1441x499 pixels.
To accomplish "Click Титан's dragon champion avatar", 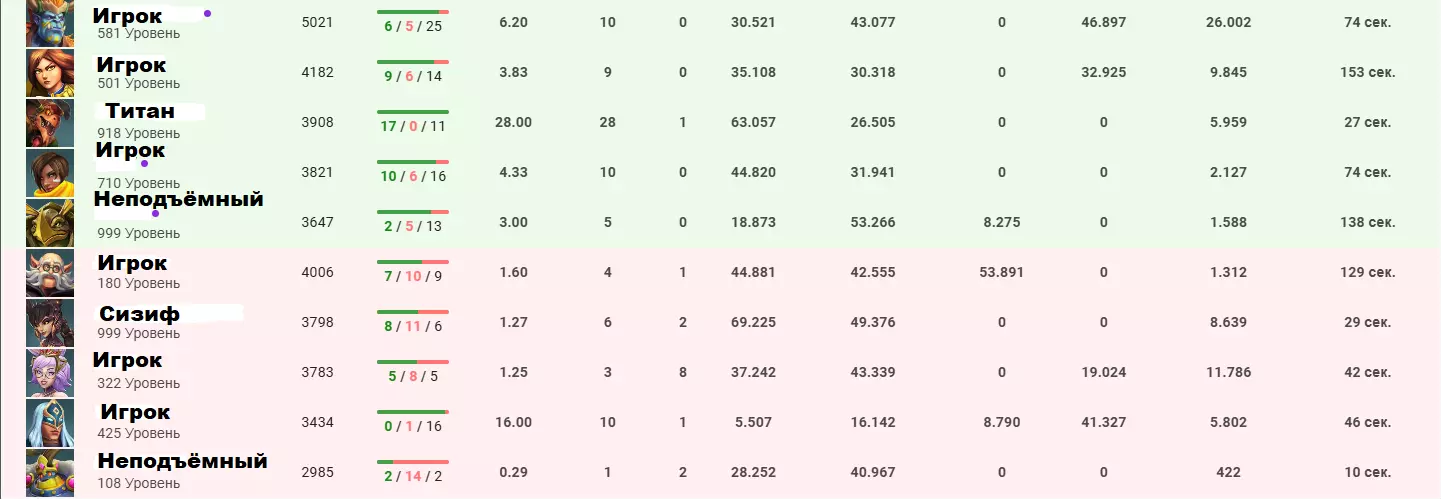I will (50, 122).
